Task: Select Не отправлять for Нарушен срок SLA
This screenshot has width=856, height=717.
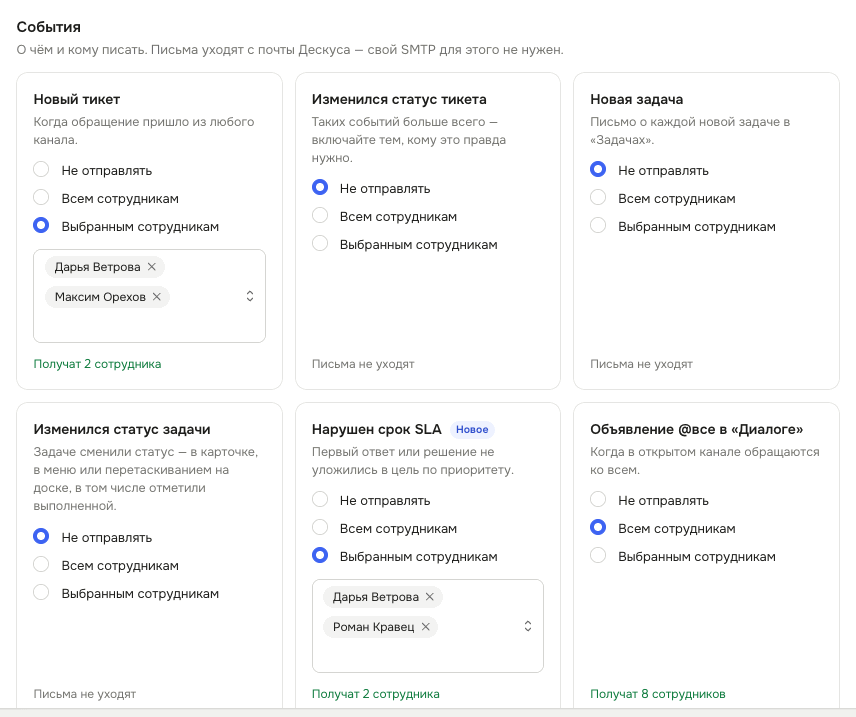Action: (x=320, y=499)
